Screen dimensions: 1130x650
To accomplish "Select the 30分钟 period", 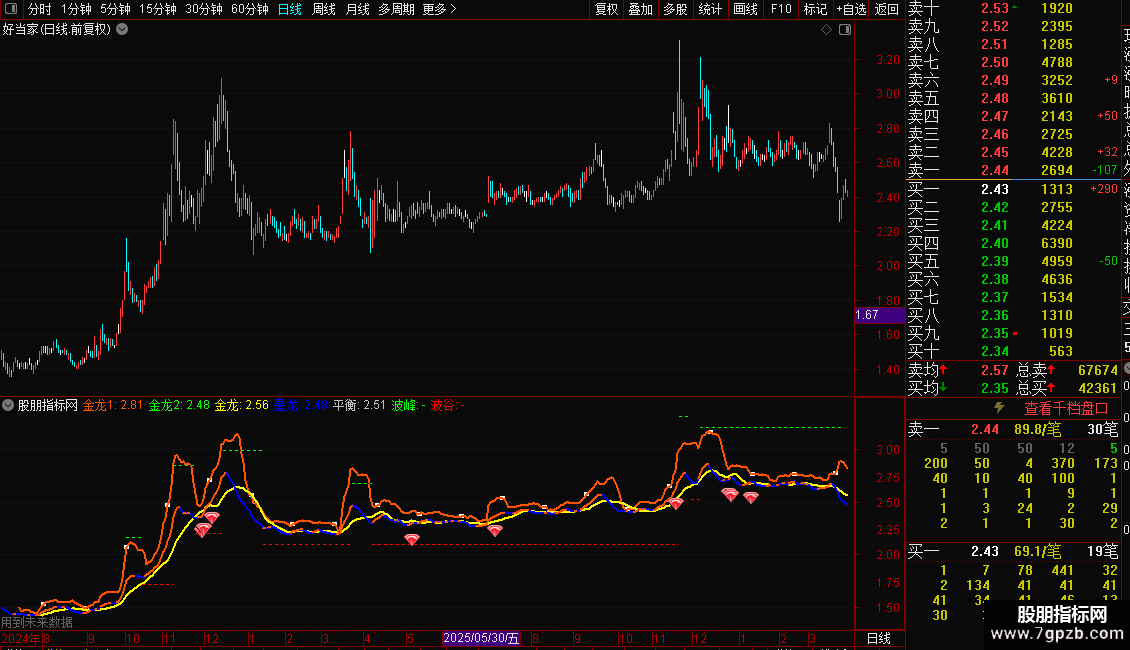I will 204,9.
